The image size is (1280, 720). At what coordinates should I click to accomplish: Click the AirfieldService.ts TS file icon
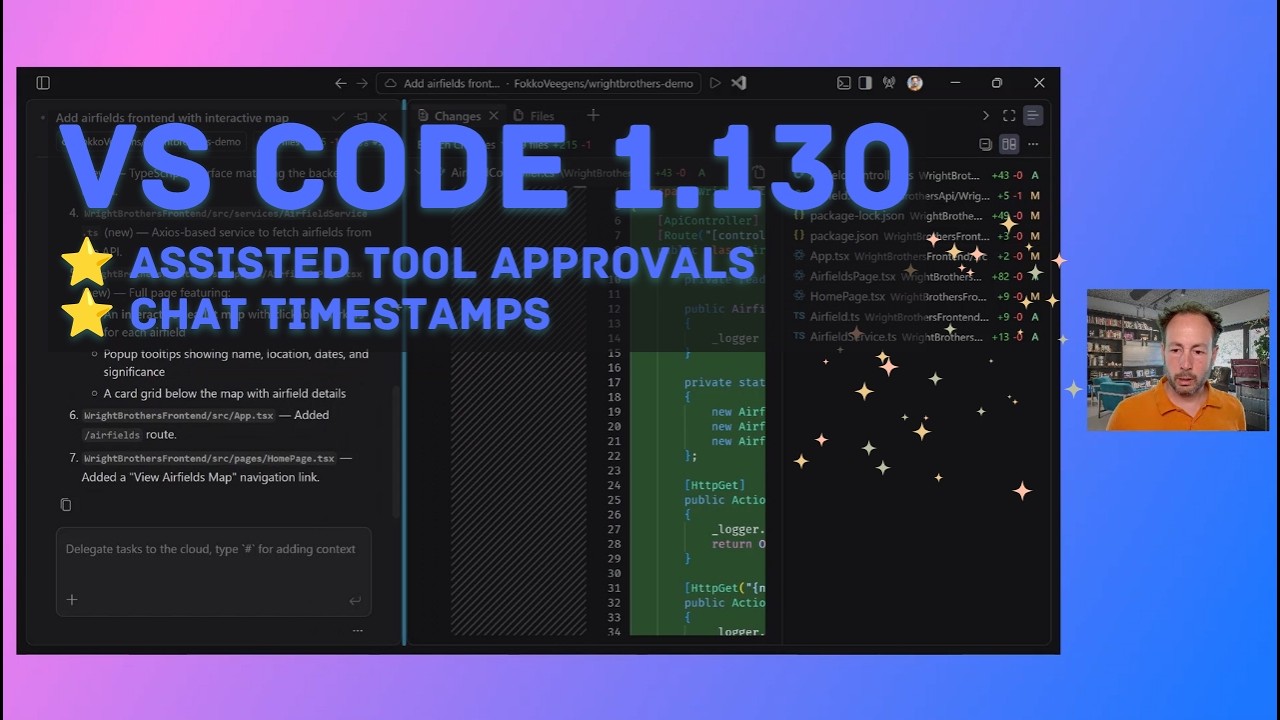pos(799,337)
